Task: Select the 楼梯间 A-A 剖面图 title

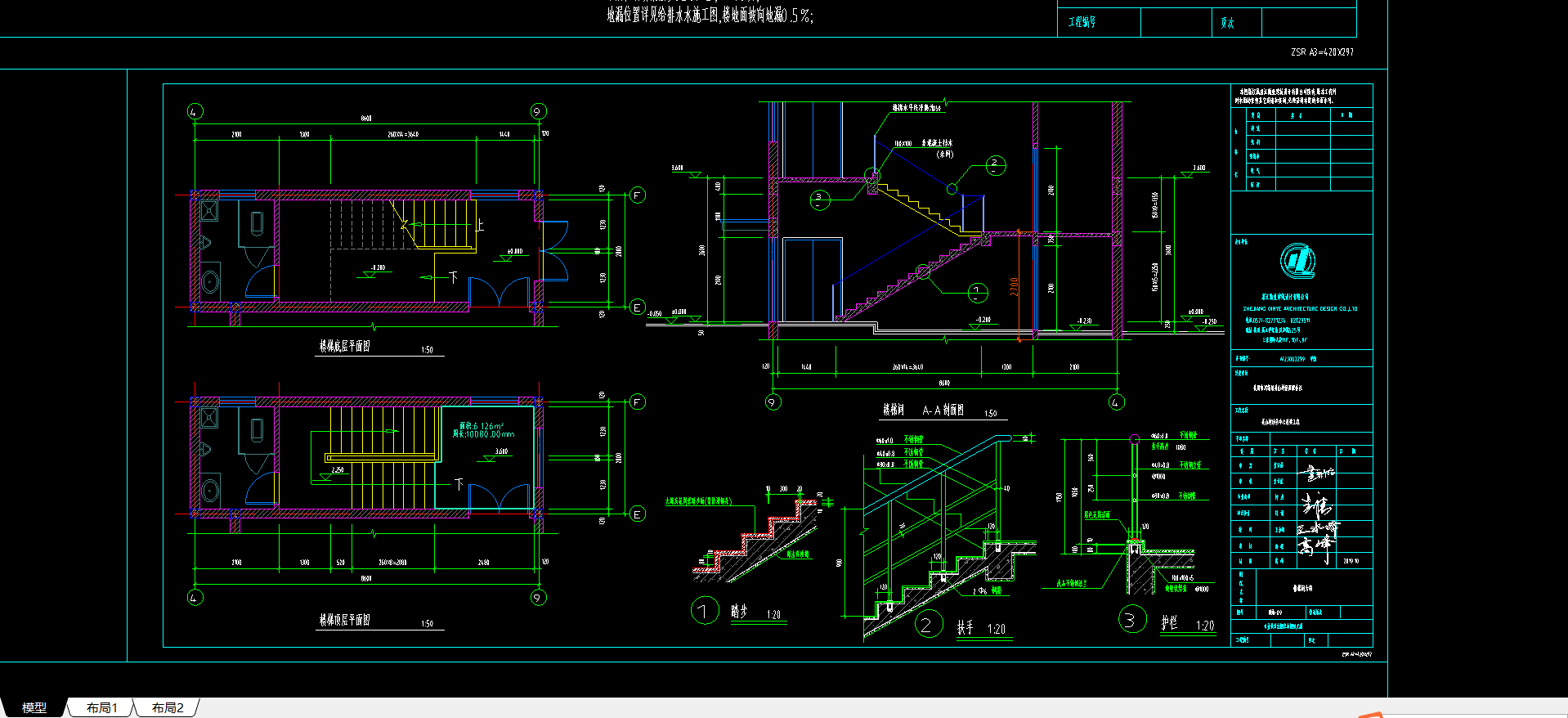Action: (923, 410)
